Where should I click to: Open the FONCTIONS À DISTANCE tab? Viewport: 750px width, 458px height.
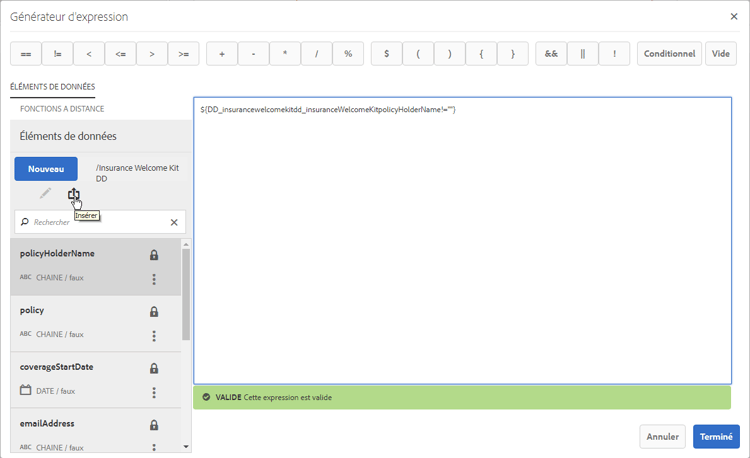62,109
